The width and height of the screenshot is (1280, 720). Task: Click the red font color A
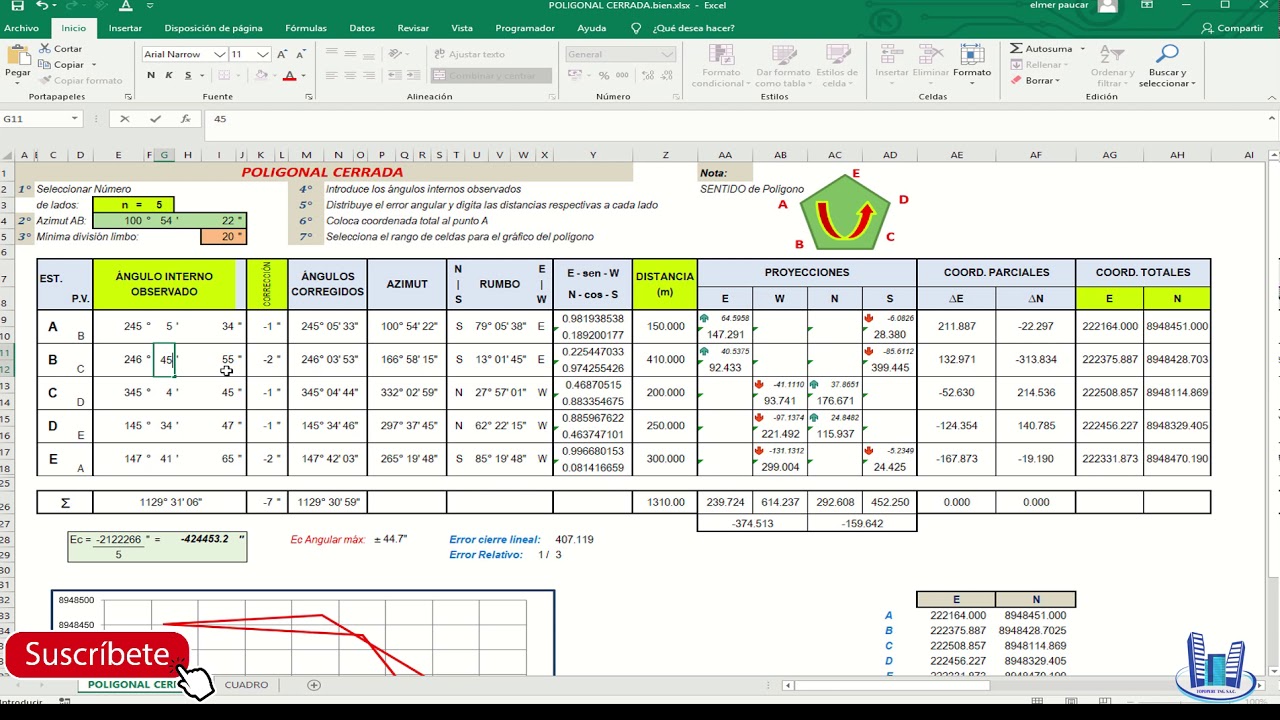click(x=289, y=75)
